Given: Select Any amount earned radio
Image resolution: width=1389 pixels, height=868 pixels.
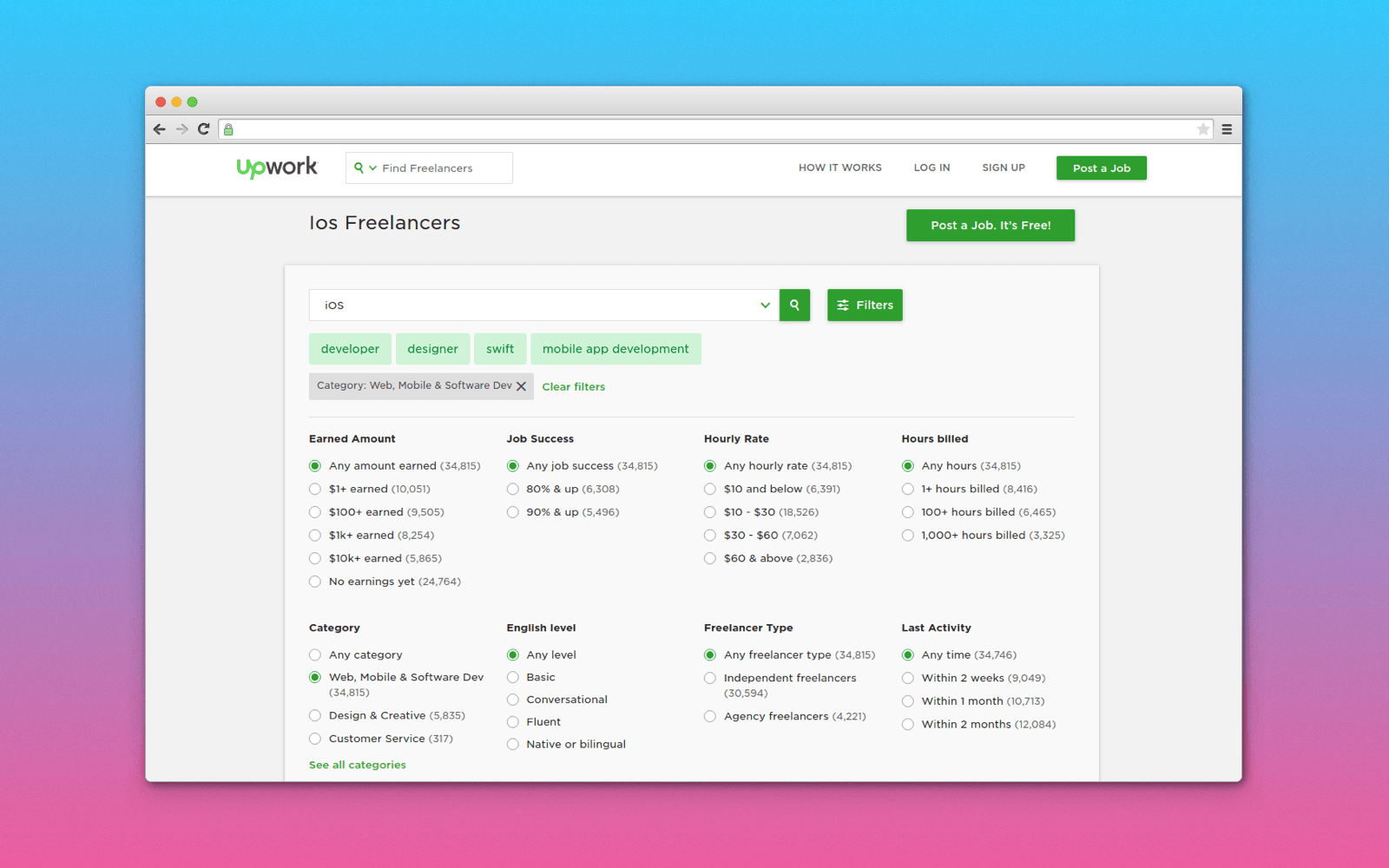Looking at the screenshot, I should (x=315, y=466).
